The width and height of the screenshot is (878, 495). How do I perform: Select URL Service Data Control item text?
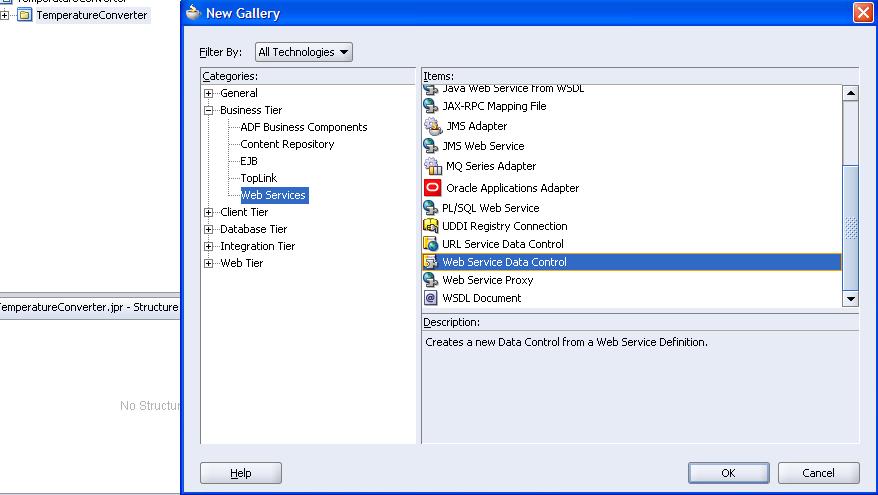pyautogui.click(x=503, y=244)
